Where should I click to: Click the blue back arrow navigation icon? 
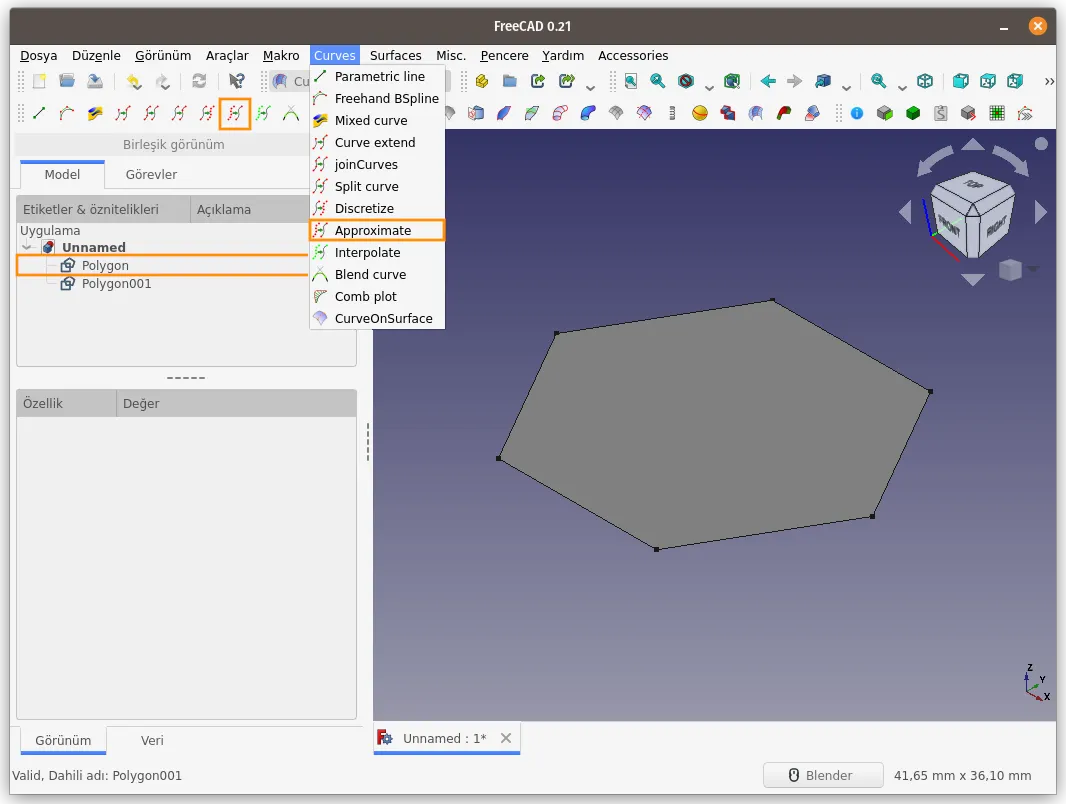point(768,82)
